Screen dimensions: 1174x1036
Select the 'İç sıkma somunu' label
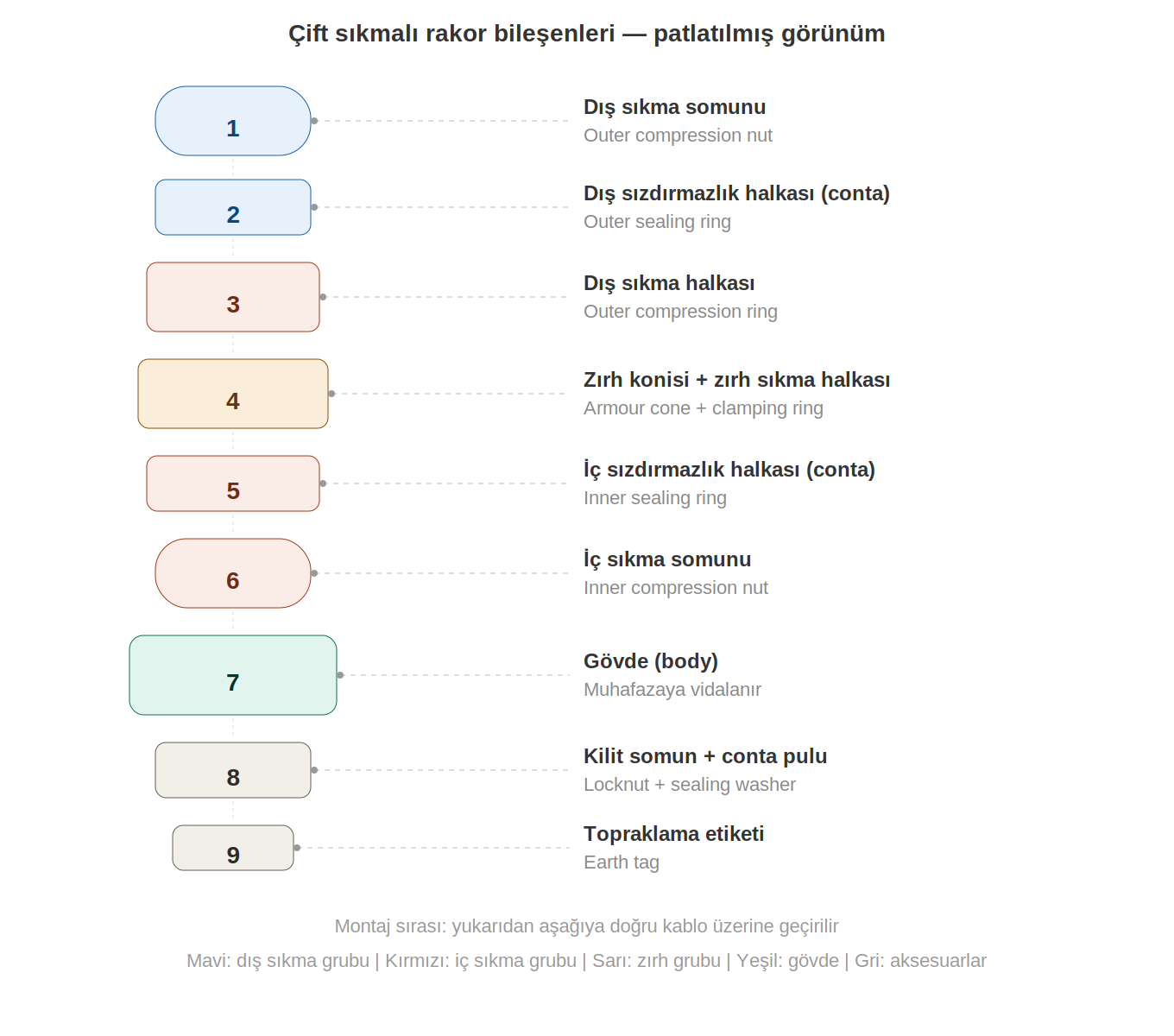[666, 559]
